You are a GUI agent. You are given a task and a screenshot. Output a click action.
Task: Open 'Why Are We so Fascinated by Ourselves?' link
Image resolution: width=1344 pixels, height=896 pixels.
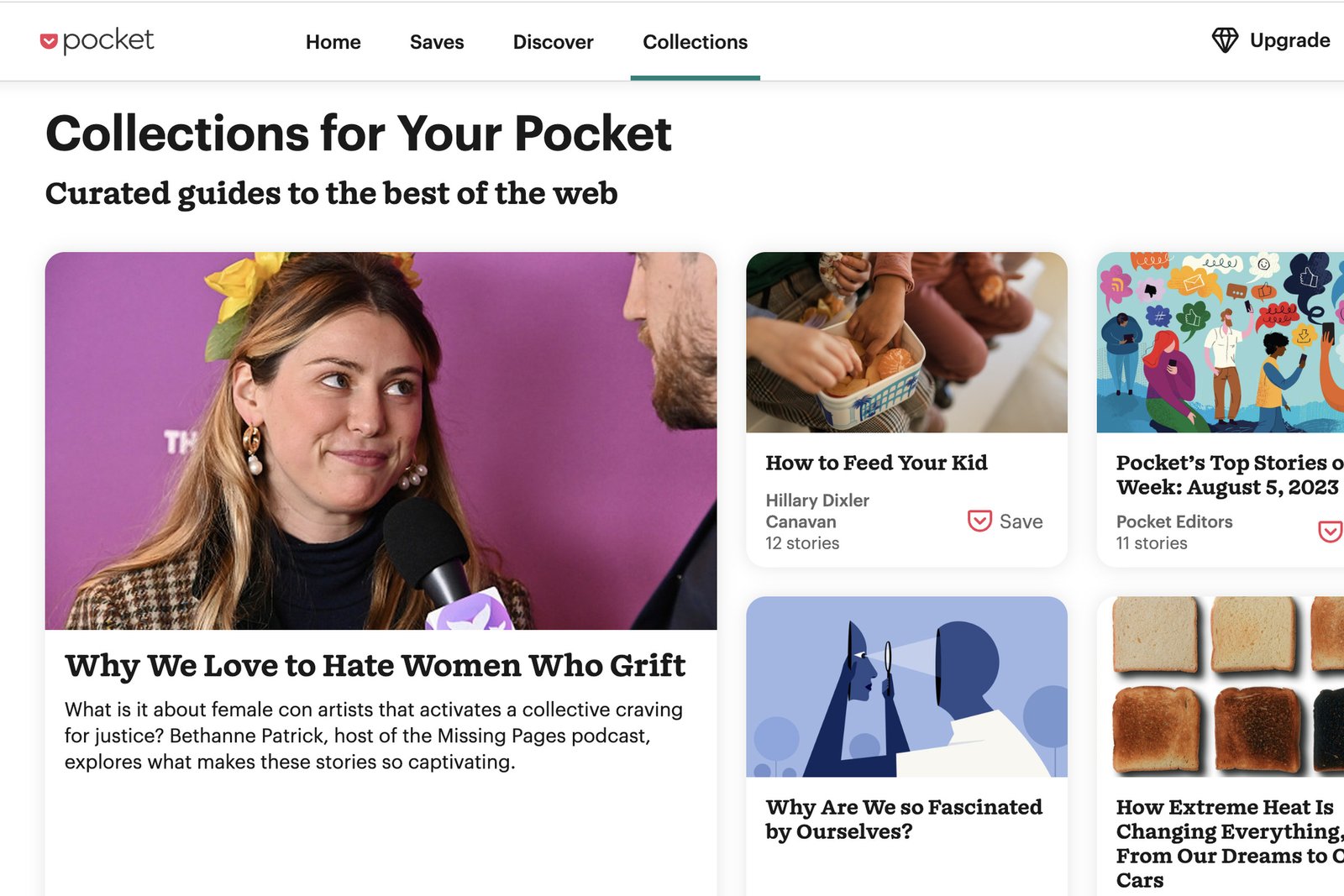(903, 819)
